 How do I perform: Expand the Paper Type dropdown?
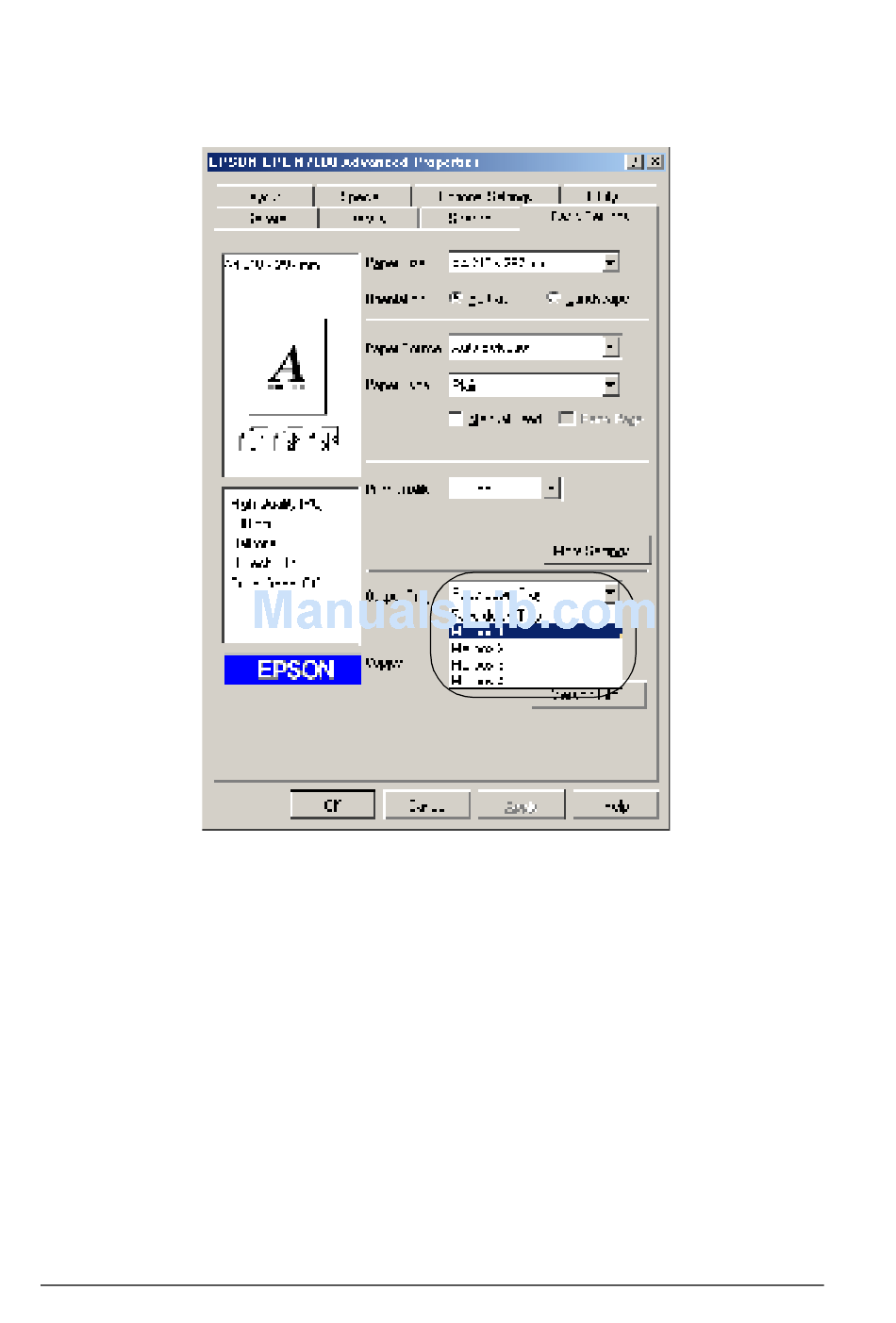tap(611, 385)
